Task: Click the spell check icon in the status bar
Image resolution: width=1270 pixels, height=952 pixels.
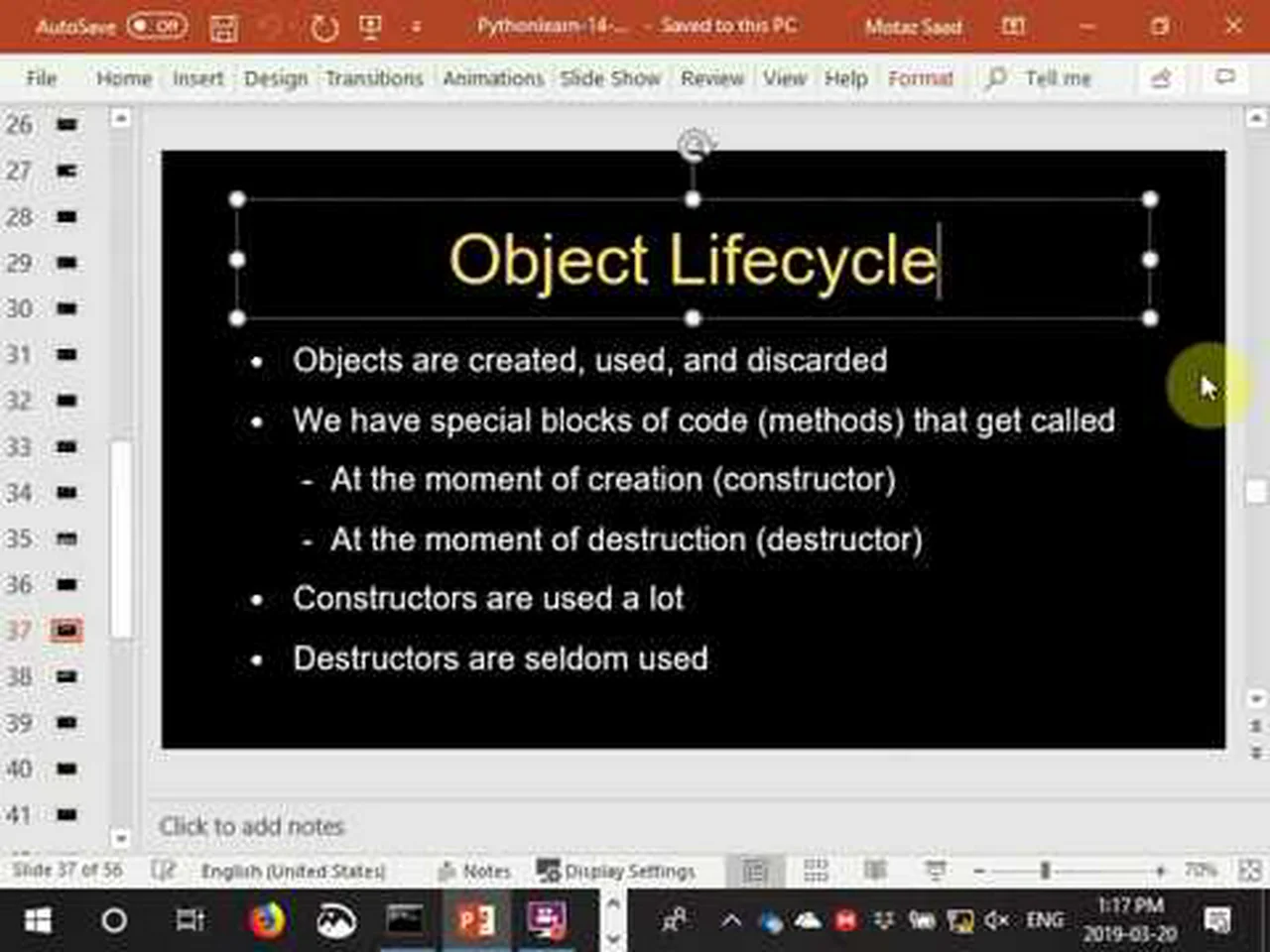Action: click(162, 871)
